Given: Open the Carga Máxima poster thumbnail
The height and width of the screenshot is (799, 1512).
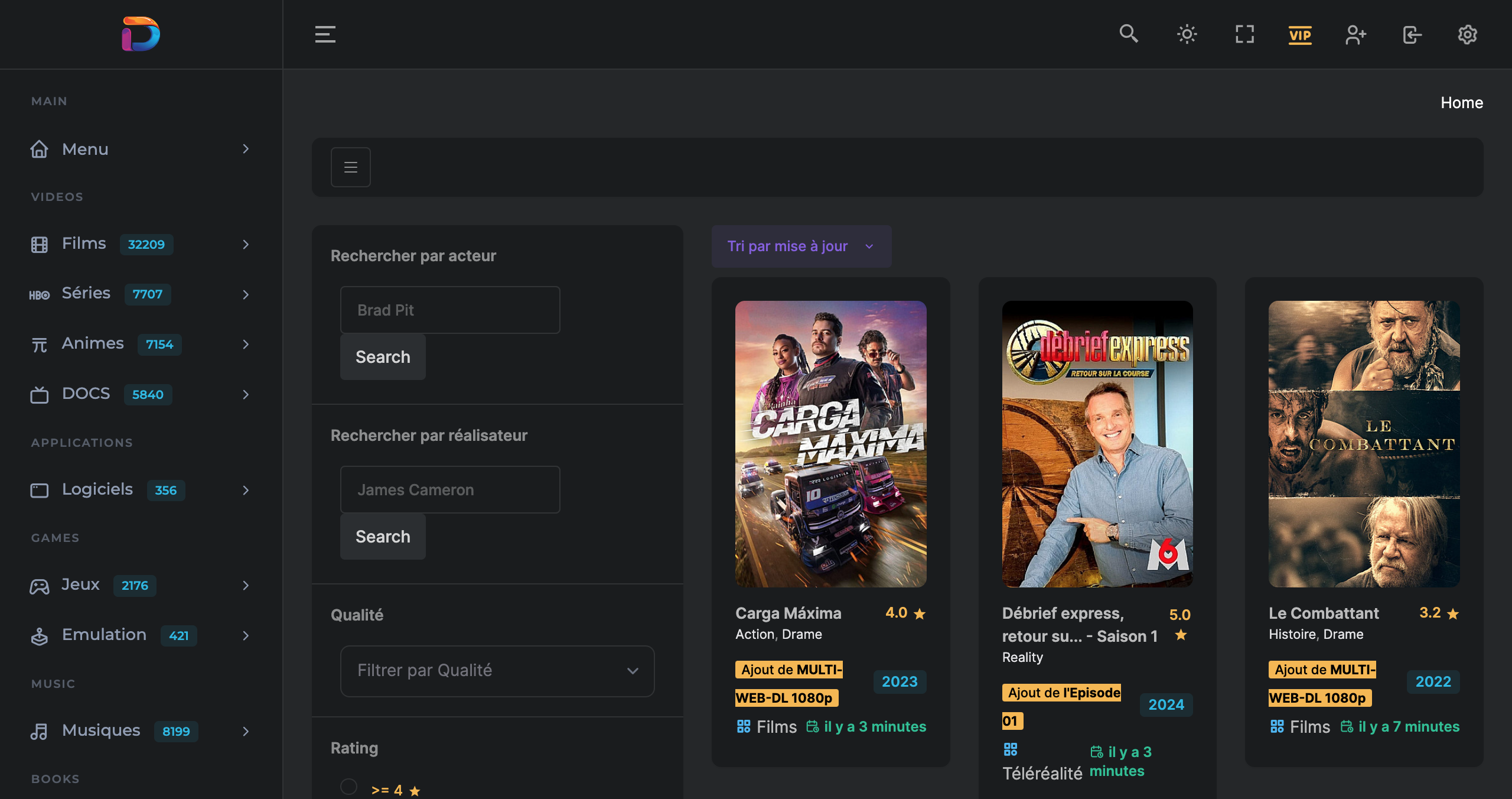Looking at the screenshot, I should (x=830, y=444).
